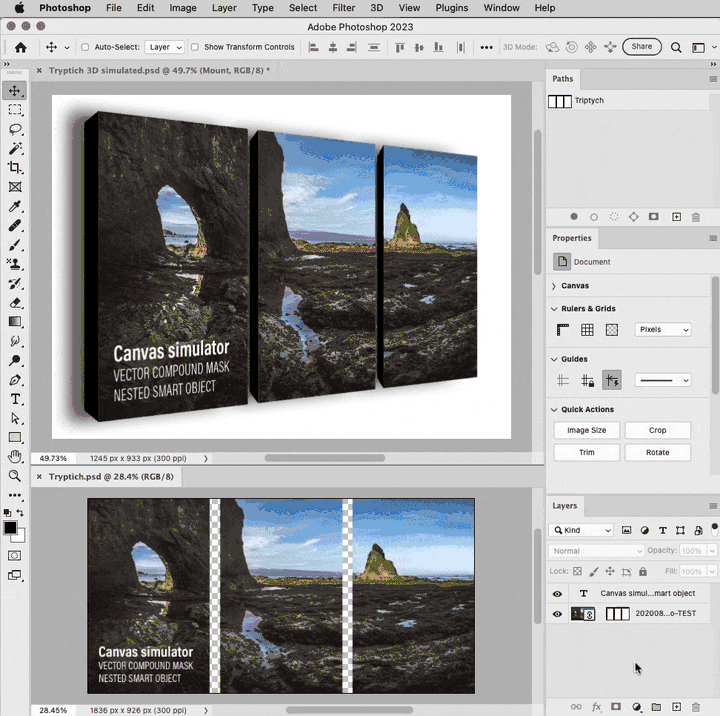Collapse the Guides section
This screenshot has width=720, height=716.
pos(554,359)
